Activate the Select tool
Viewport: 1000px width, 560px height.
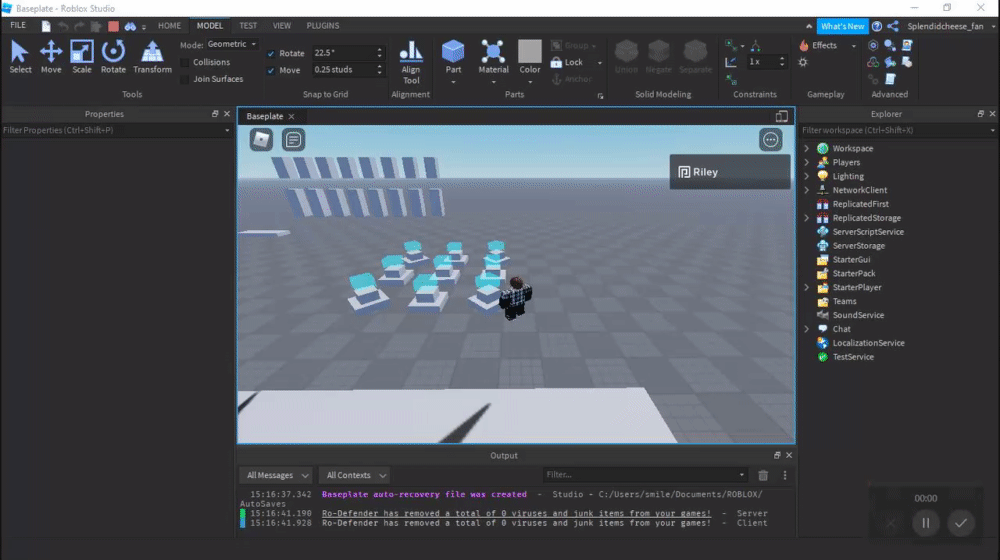pyautogui.click(x=20, y=57)
